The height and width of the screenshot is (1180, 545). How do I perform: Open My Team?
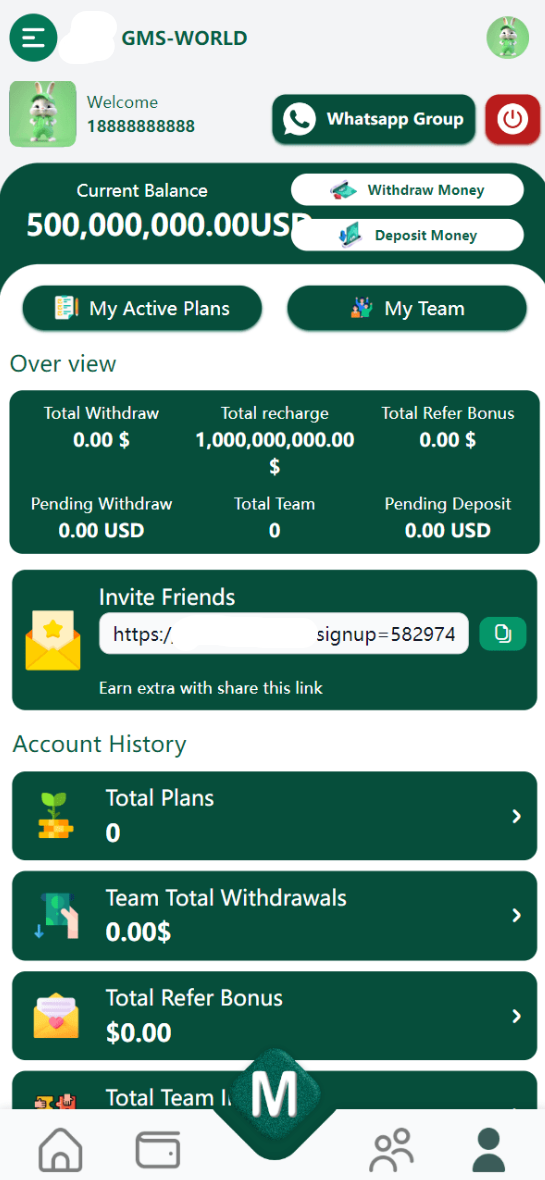pos(407,308)
